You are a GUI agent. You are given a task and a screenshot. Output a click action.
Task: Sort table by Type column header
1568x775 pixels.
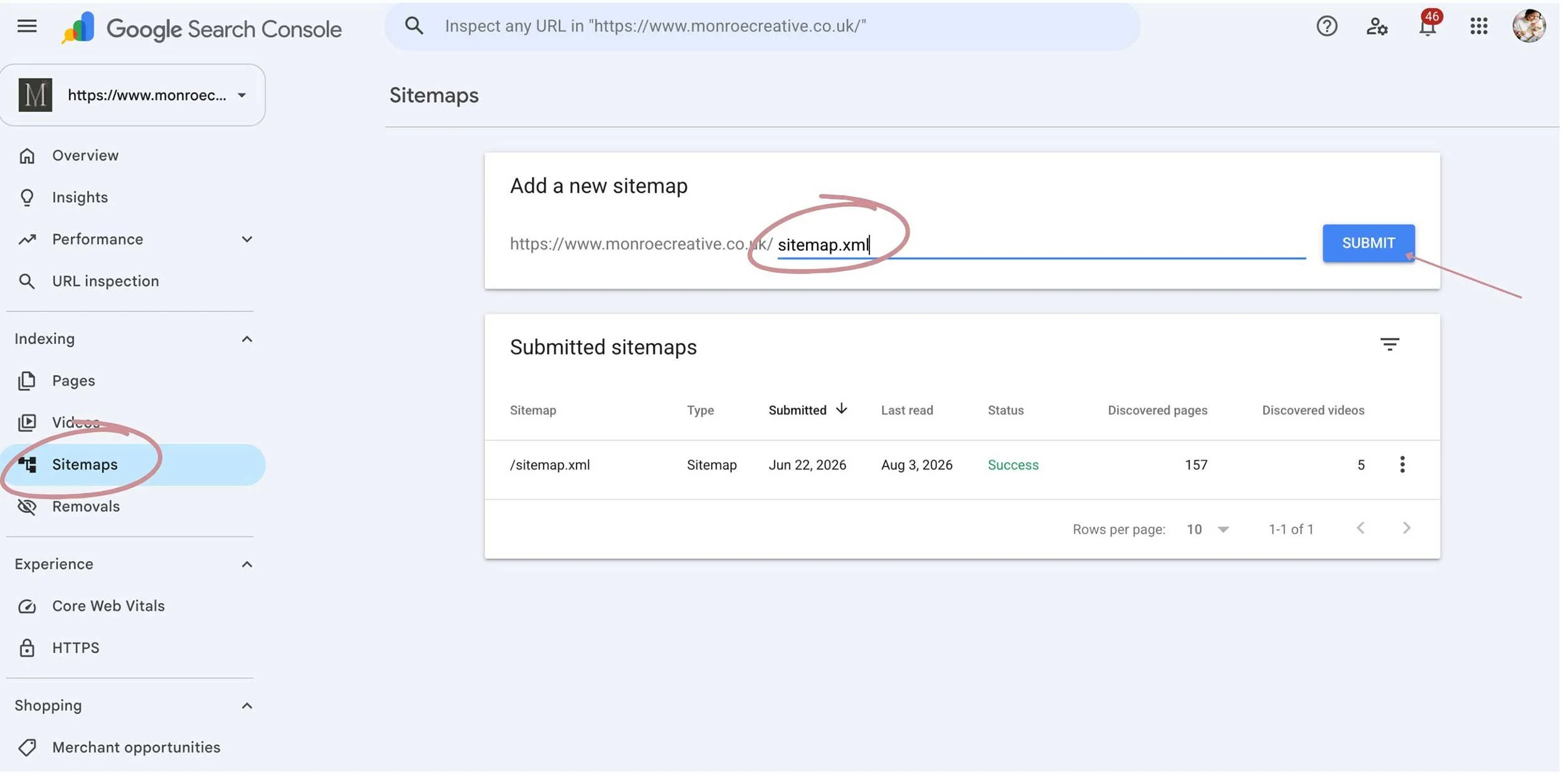pos(700,411)
